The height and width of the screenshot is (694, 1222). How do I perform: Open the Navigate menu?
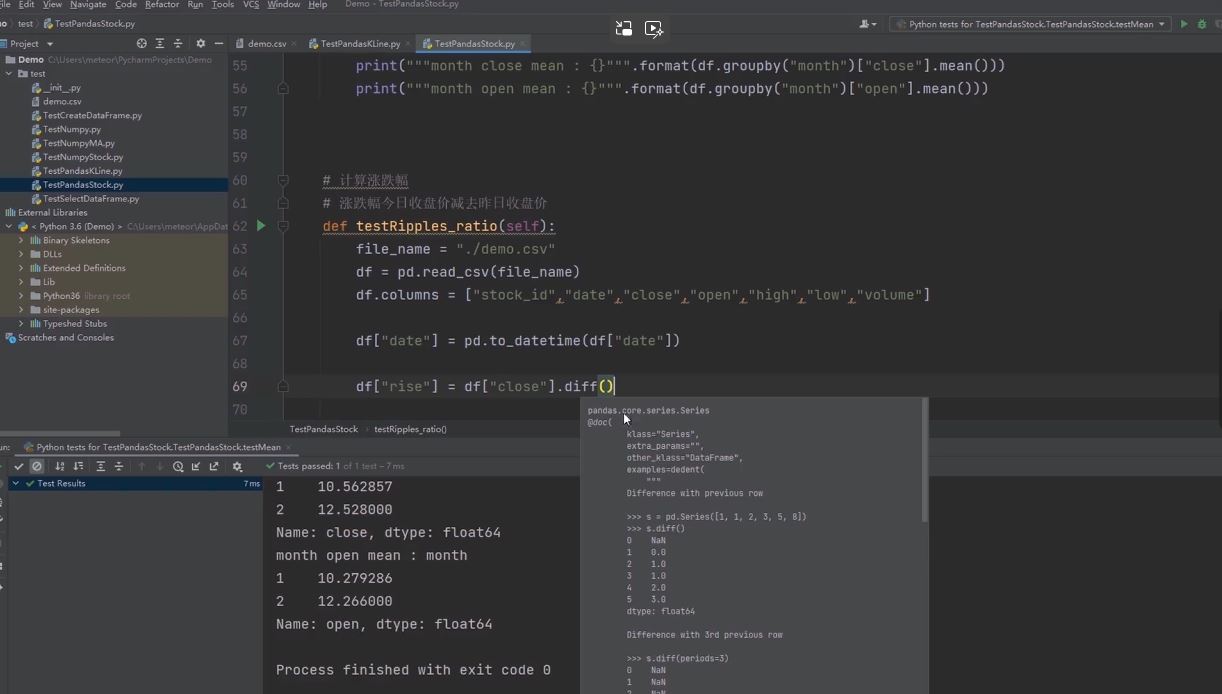[x=88, y=5]
